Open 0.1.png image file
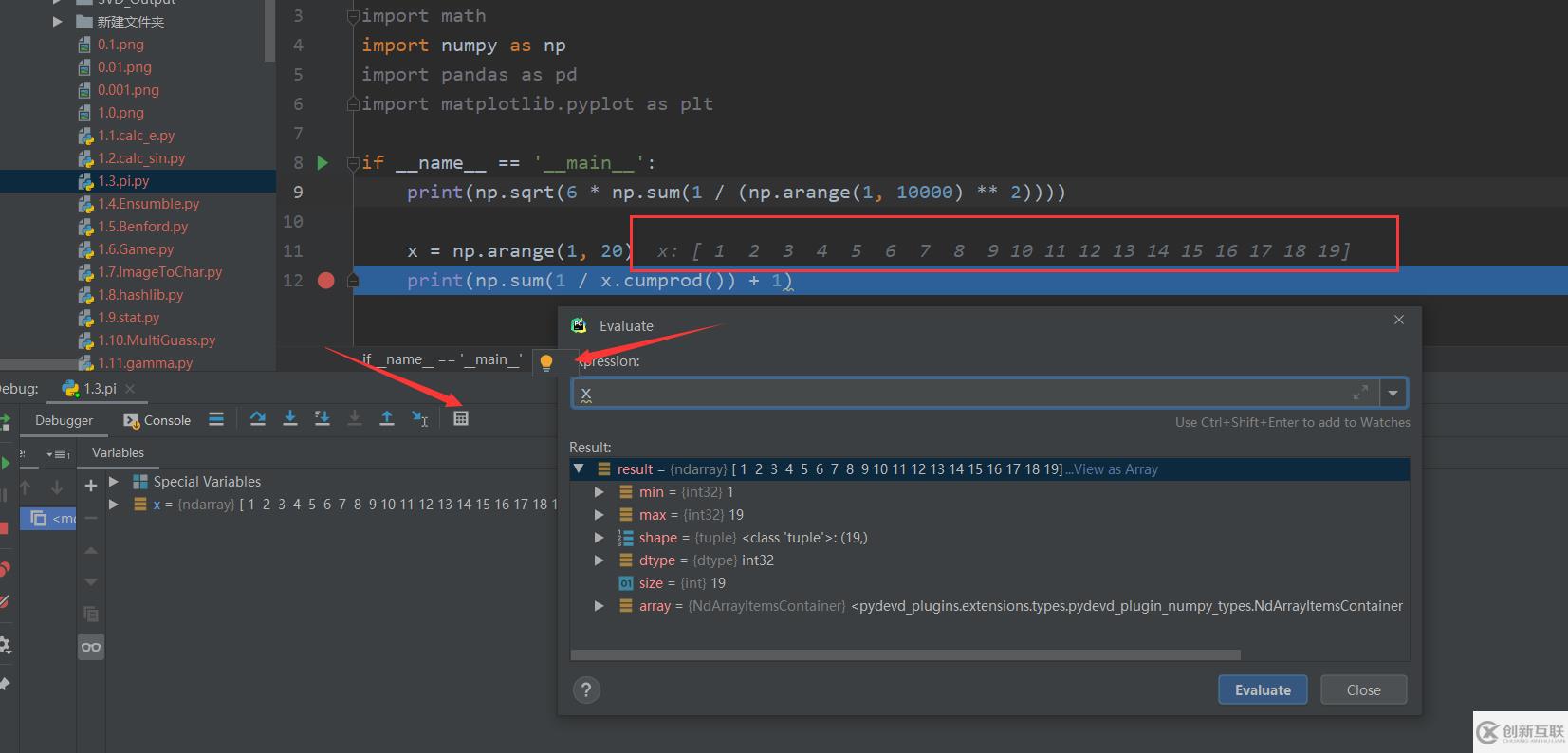1568x753 pixels. [120, 45]
